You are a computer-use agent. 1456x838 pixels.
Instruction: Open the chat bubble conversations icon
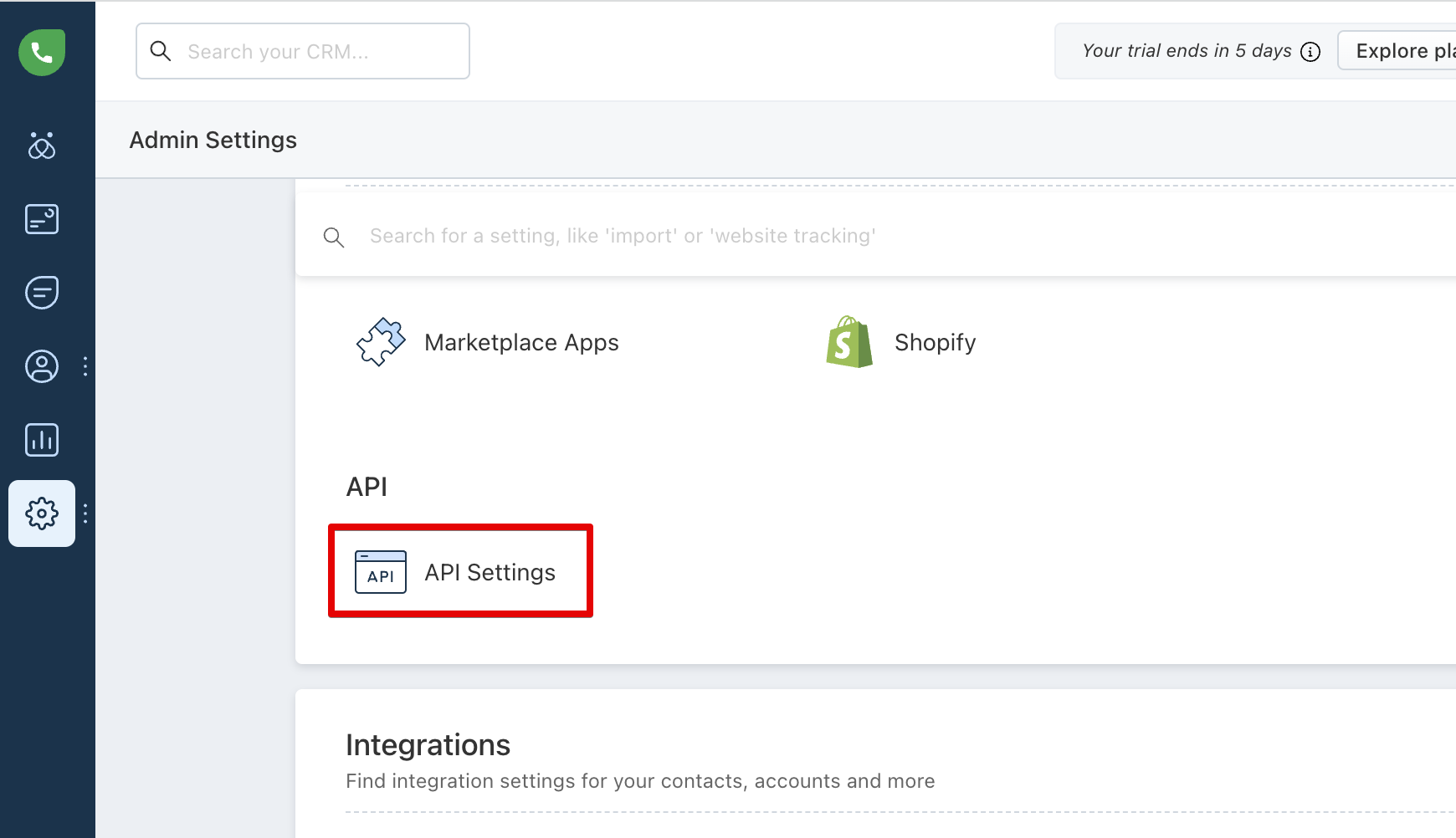click(42, 293)
